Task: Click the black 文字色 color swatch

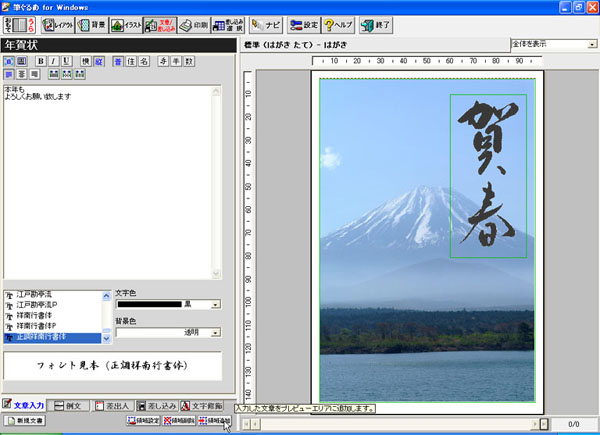Action: (x=150, y=304)
